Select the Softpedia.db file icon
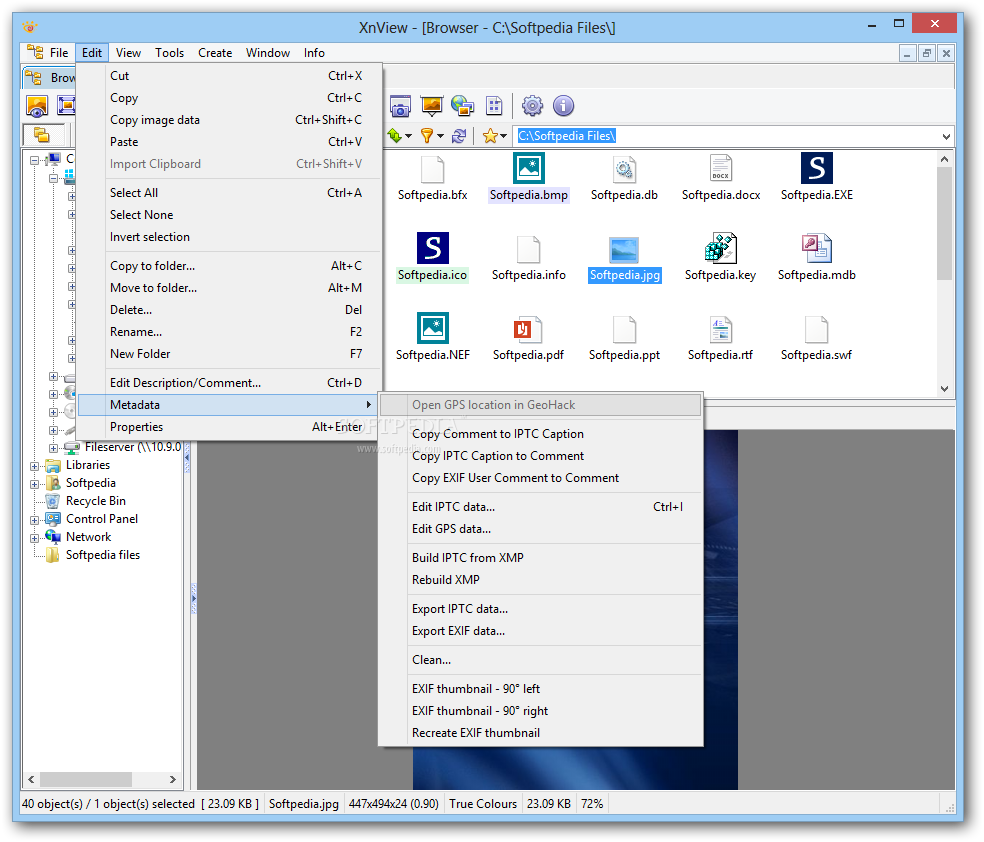The width and height of the screenshot is (984, 842). (x=624, y=168)
